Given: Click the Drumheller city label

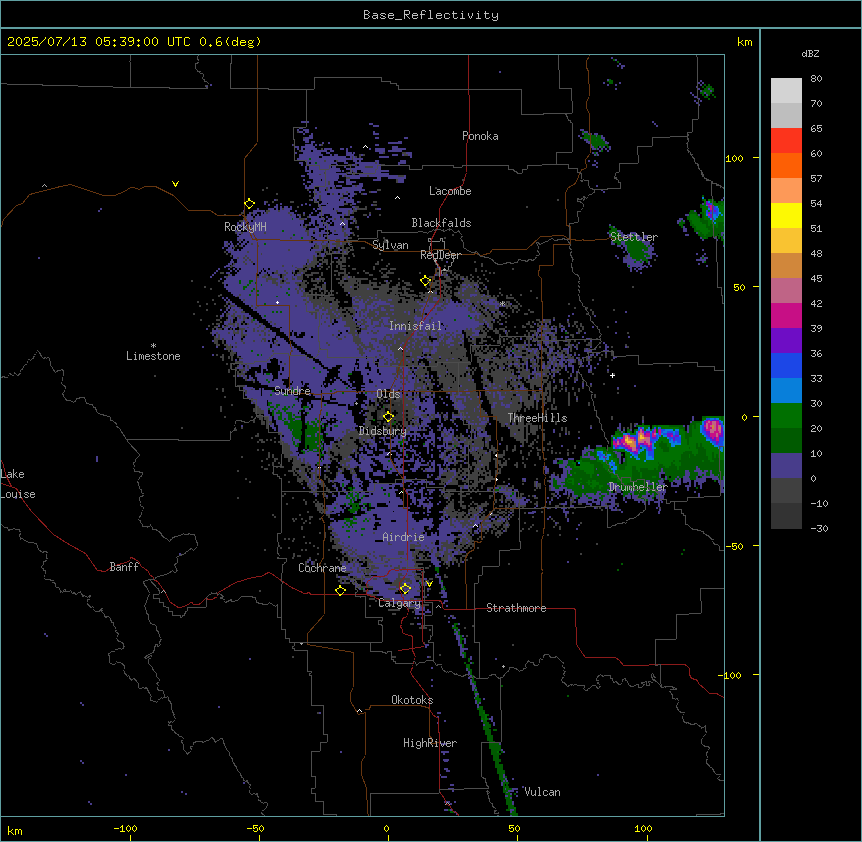Looking at the screenshot, I should pos(638,487).
